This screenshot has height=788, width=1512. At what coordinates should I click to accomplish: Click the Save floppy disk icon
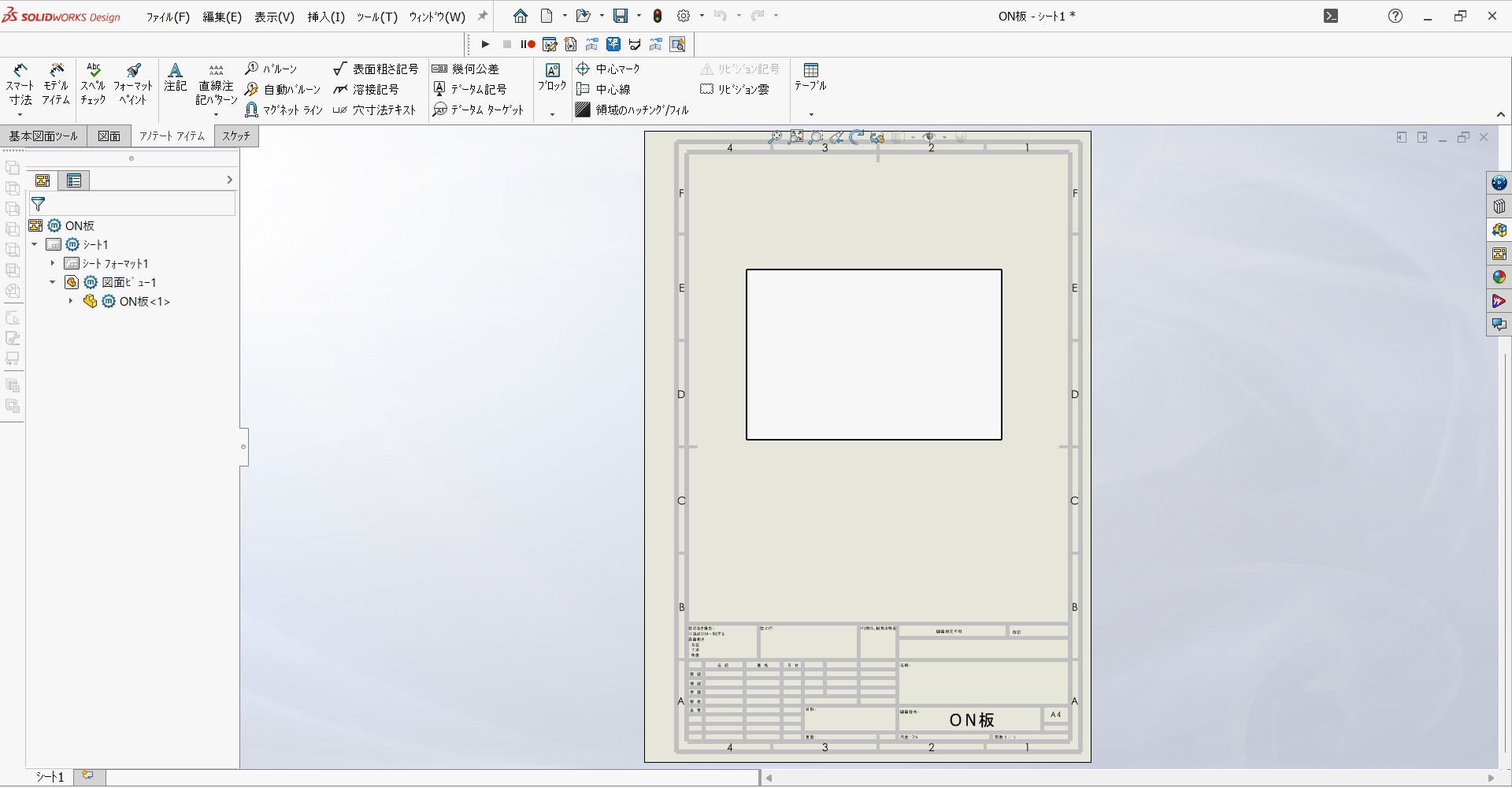(x=621, y=16)
